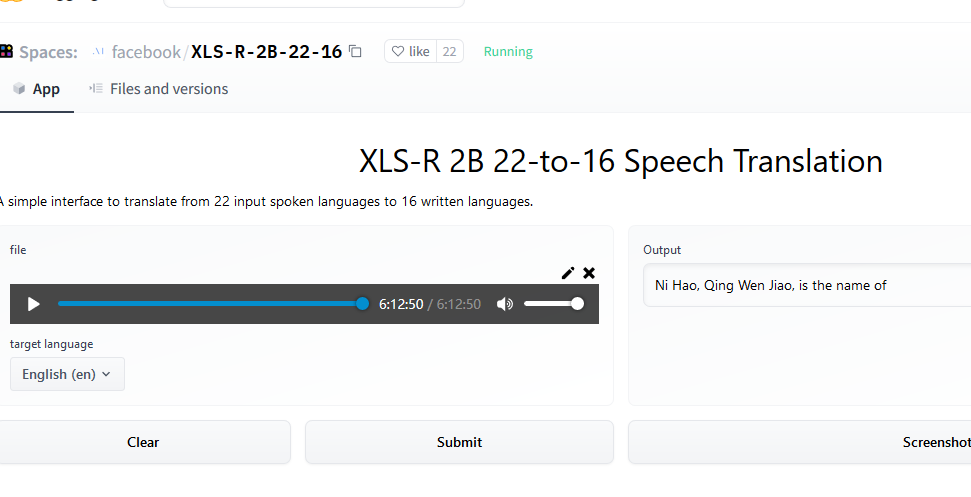
Task: Click the like count showing 22
Action: coord(450,52)
